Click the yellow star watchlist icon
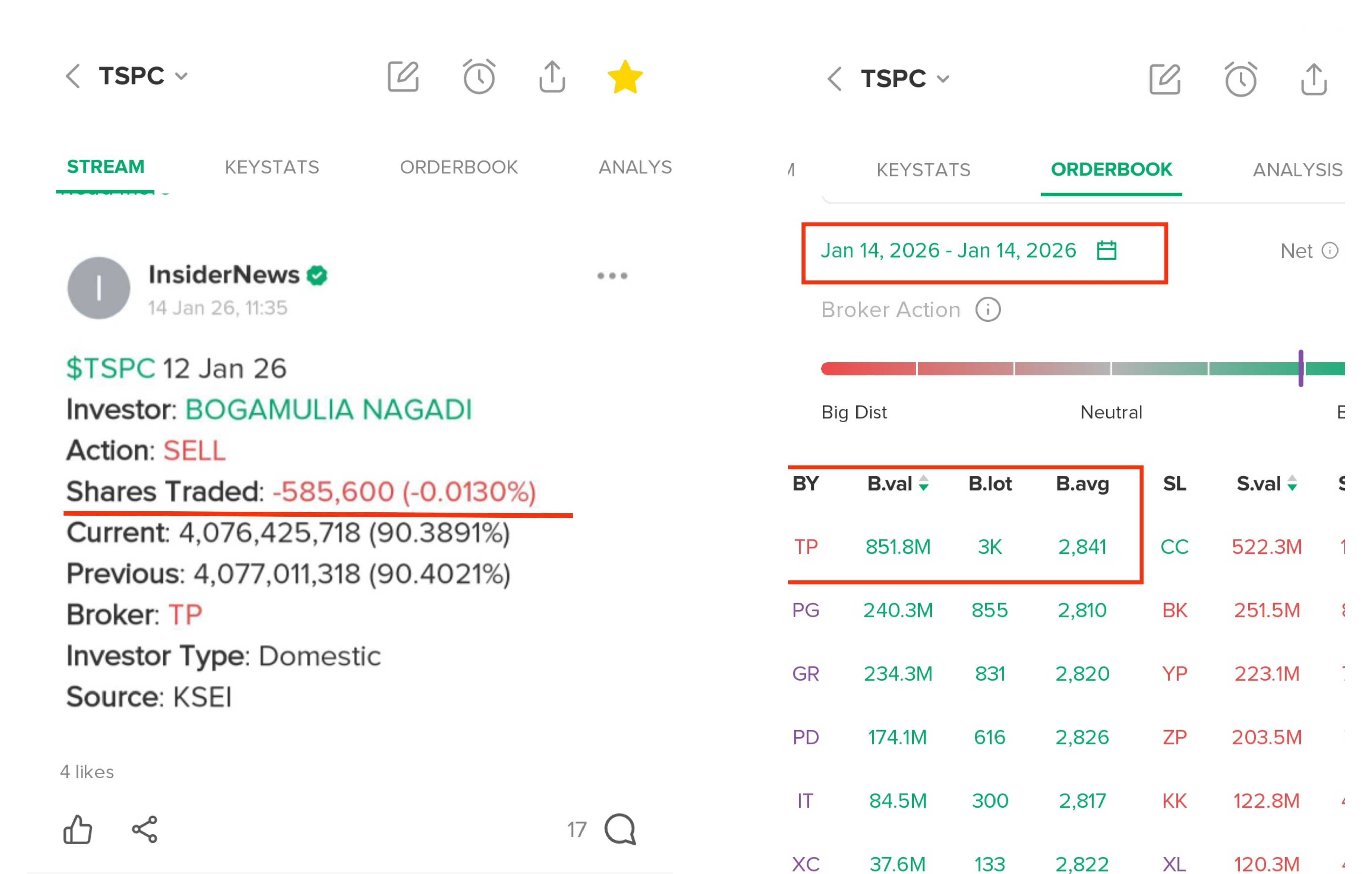 click(625, 77)
